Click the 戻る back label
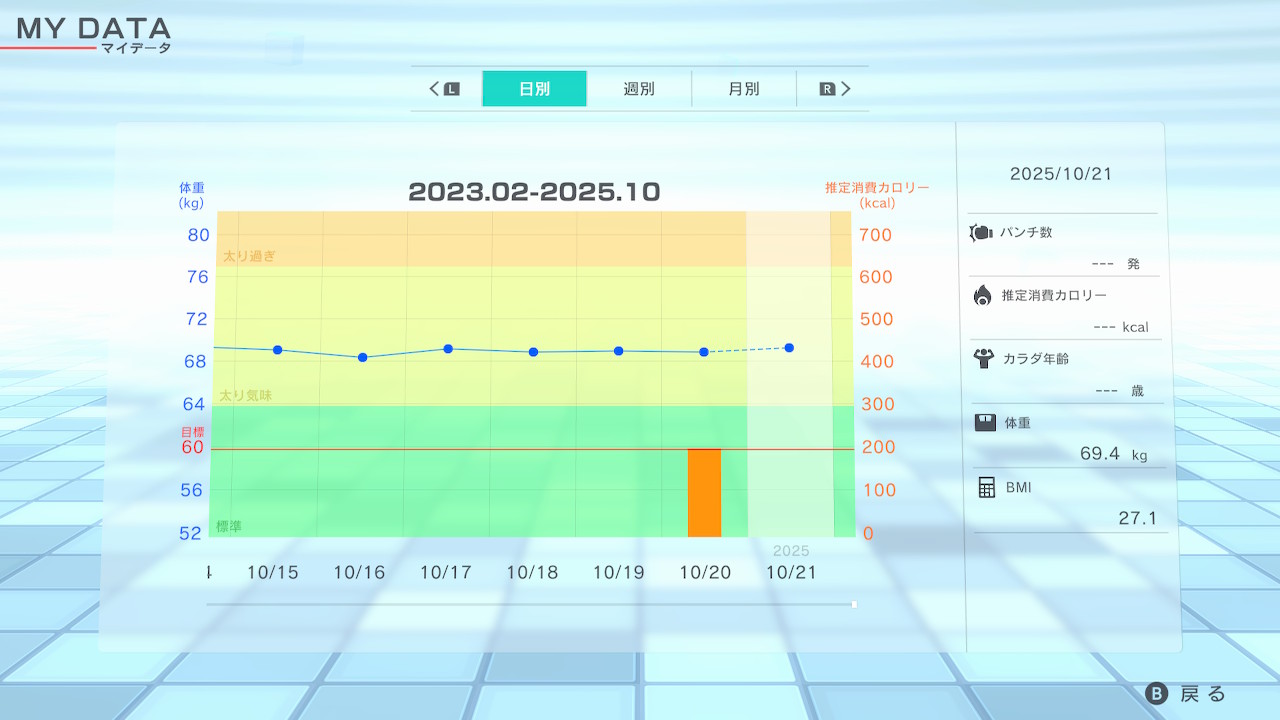The height and width of the screenshot is (720, 1280). coord(1202,694)
